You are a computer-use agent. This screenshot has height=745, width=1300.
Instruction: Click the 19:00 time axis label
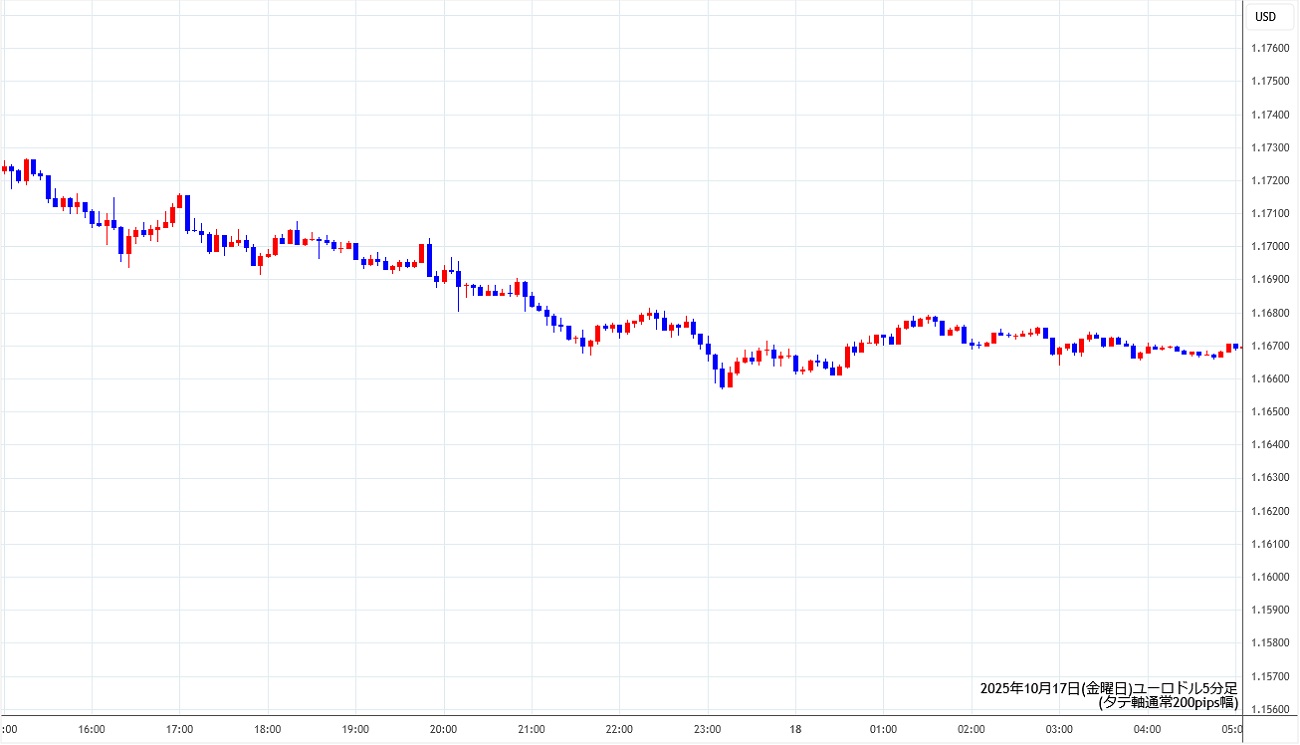point(355,729)
